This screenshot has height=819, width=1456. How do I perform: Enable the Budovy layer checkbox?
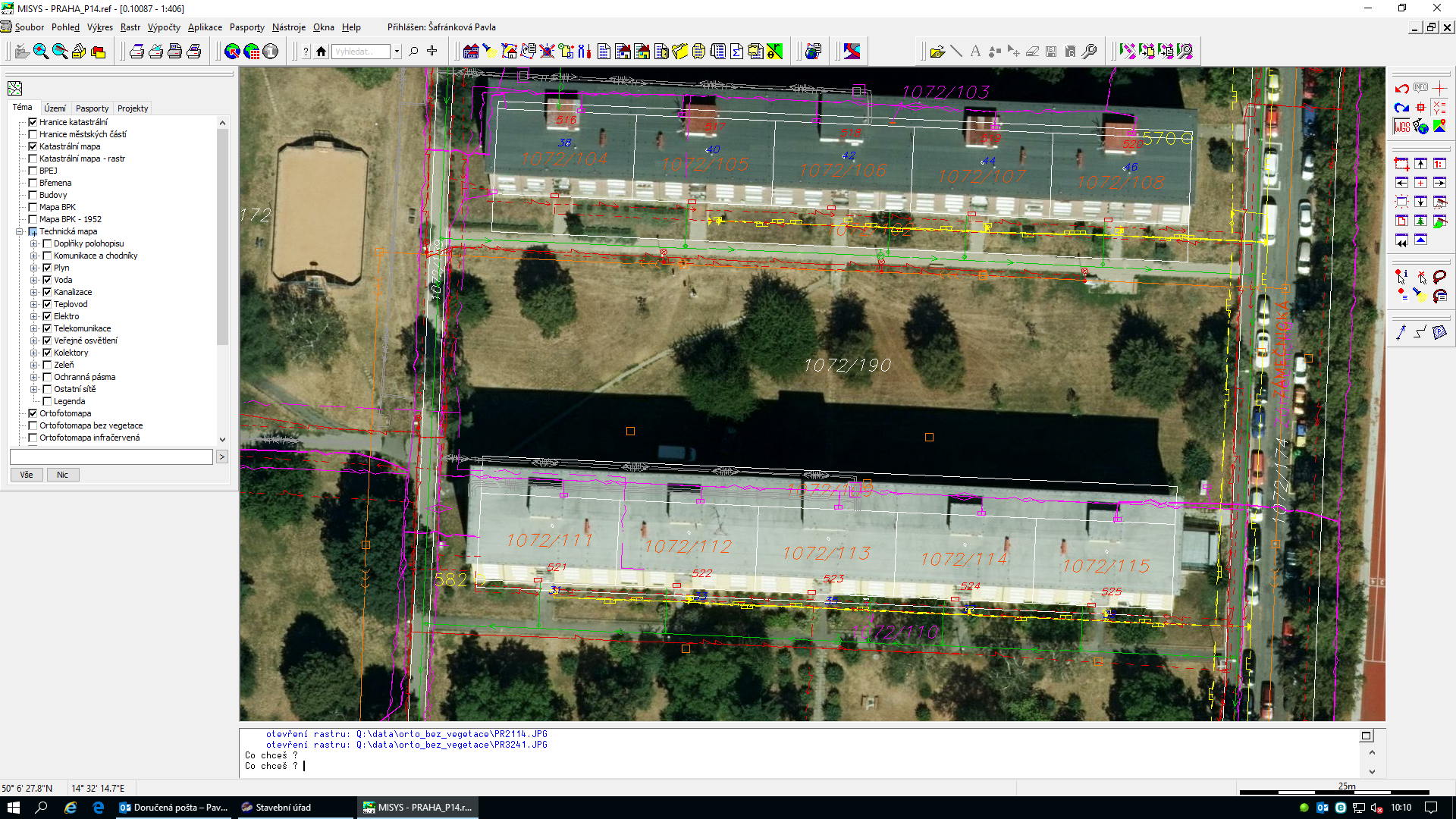pos(33,195)
